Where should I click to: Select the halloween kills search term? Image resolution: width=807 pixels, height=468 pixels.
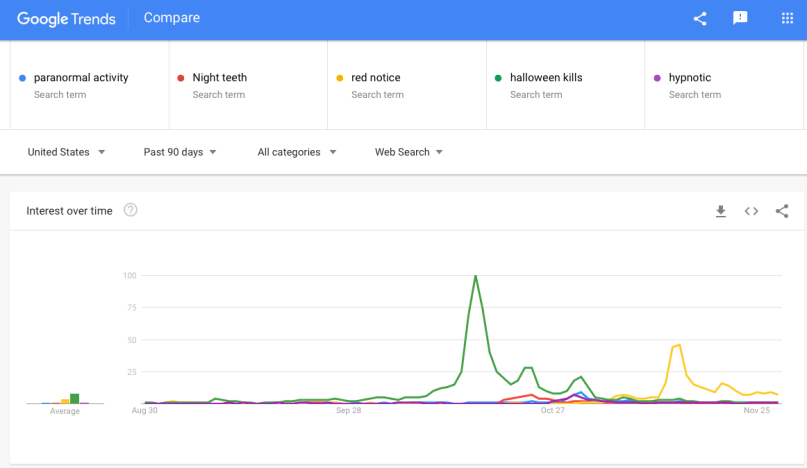coord(546,78)
